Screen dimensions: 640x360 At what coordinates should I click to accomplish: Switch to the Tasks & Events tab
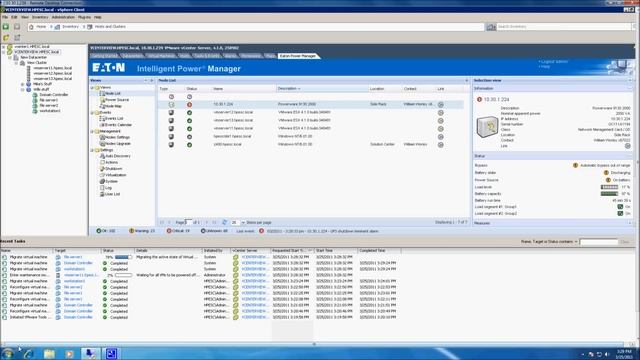(x=207, y=56)
